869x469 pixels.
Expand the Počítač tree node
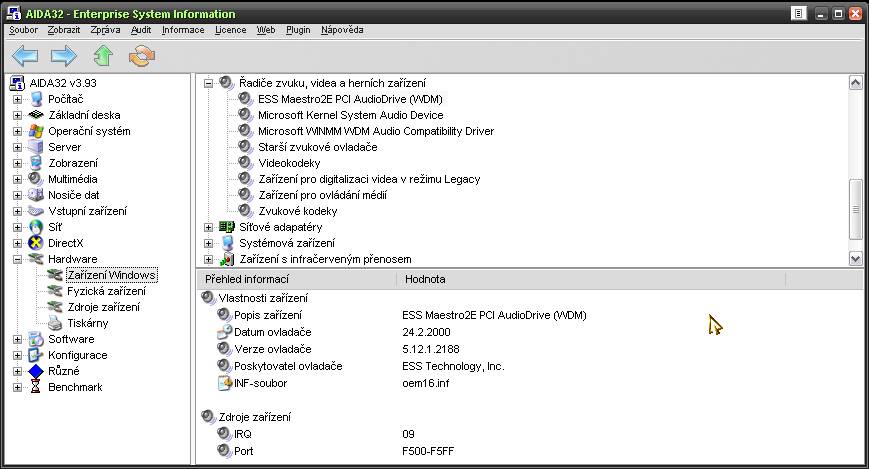pyautogui.click(x=18, y=99)
